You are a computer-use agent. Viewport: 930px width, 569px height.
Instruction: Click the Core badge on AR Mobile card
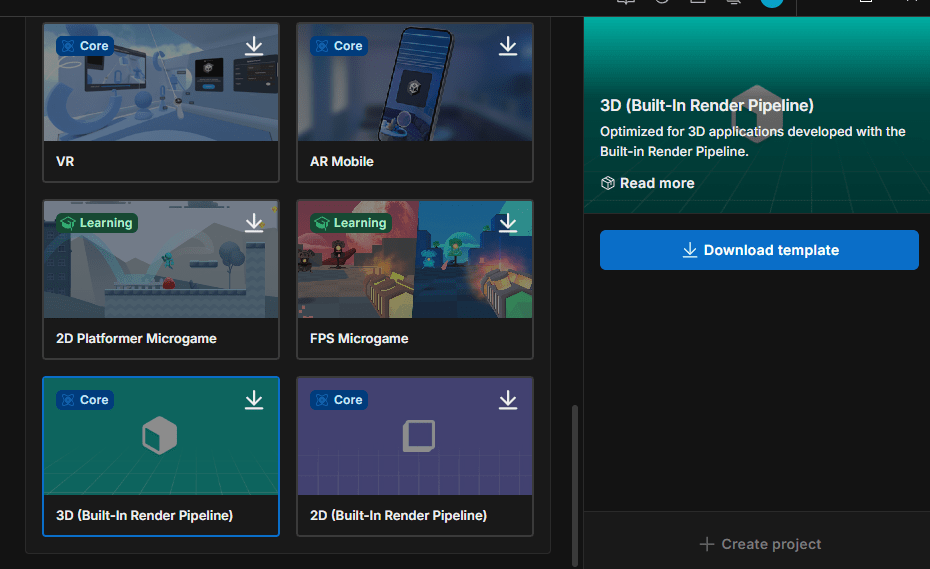338,46
